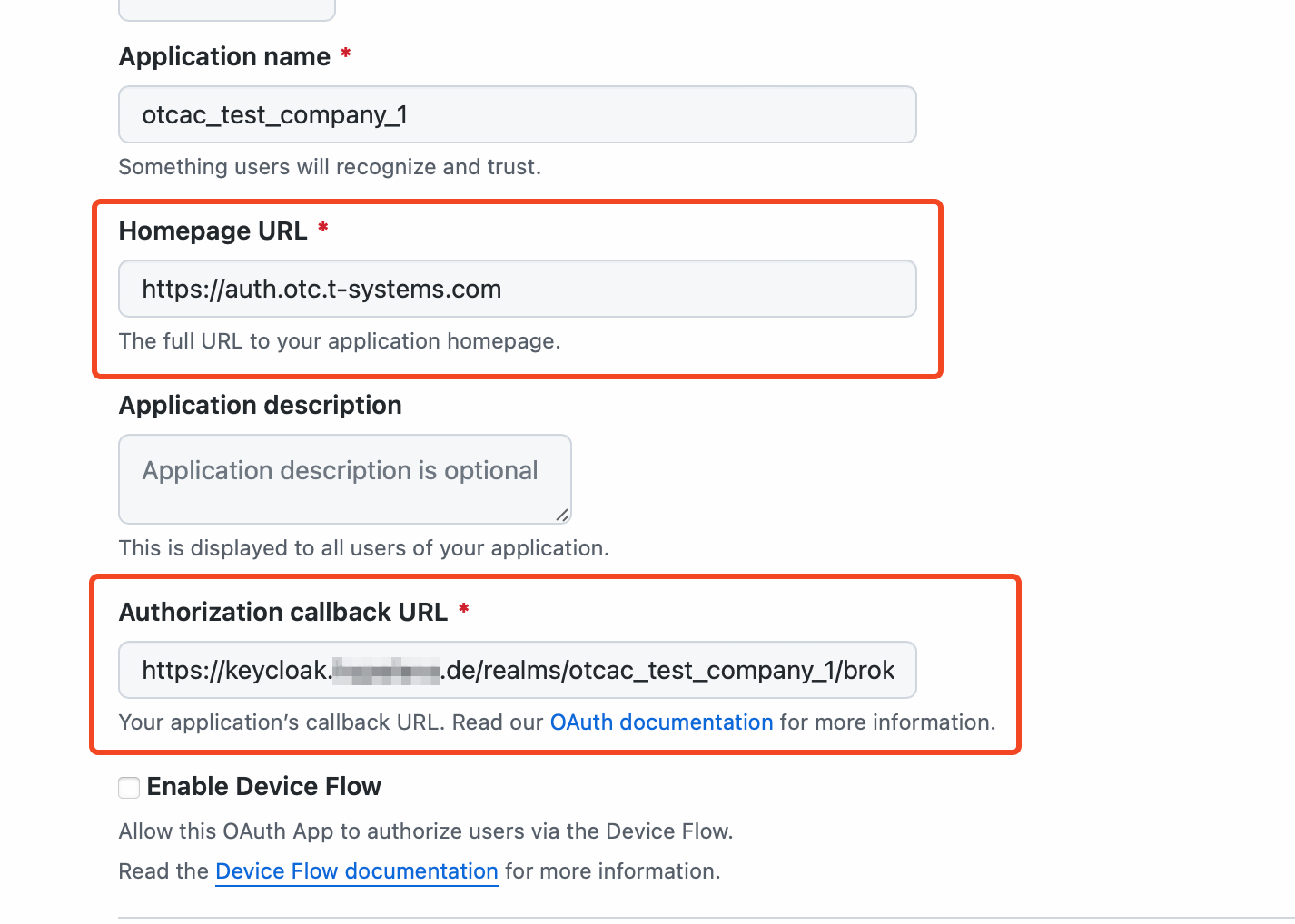Open the OAuth documentation link
The image size is (1295, 924).
point(661,722)
